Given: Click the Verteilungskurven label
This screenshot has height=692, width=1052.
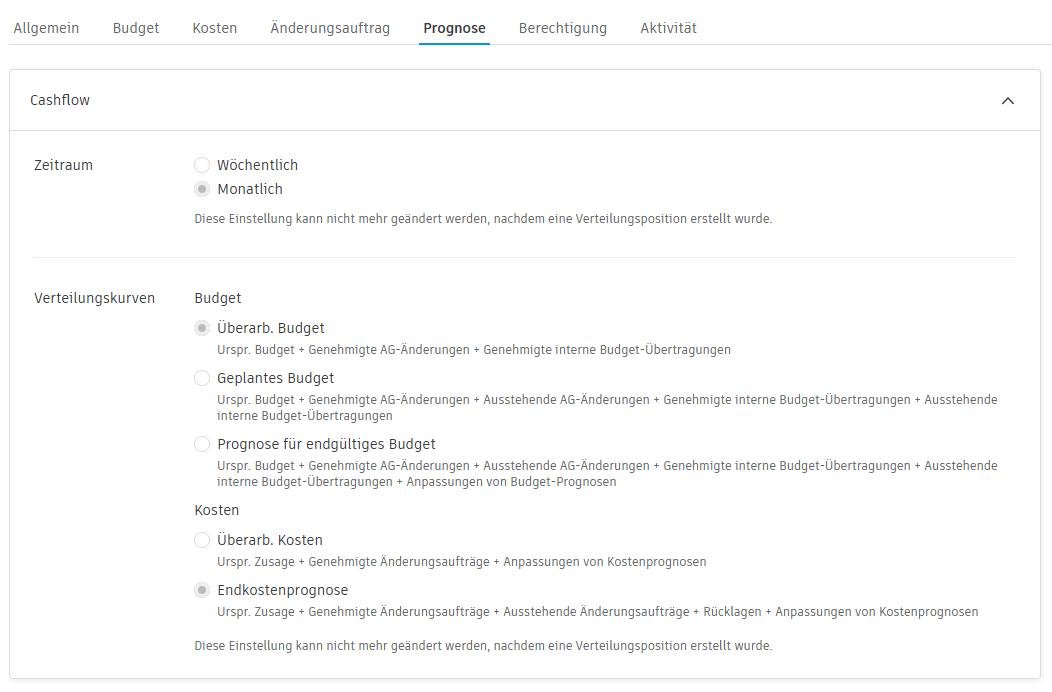Looking at the screenshot, I should [94, 297].
